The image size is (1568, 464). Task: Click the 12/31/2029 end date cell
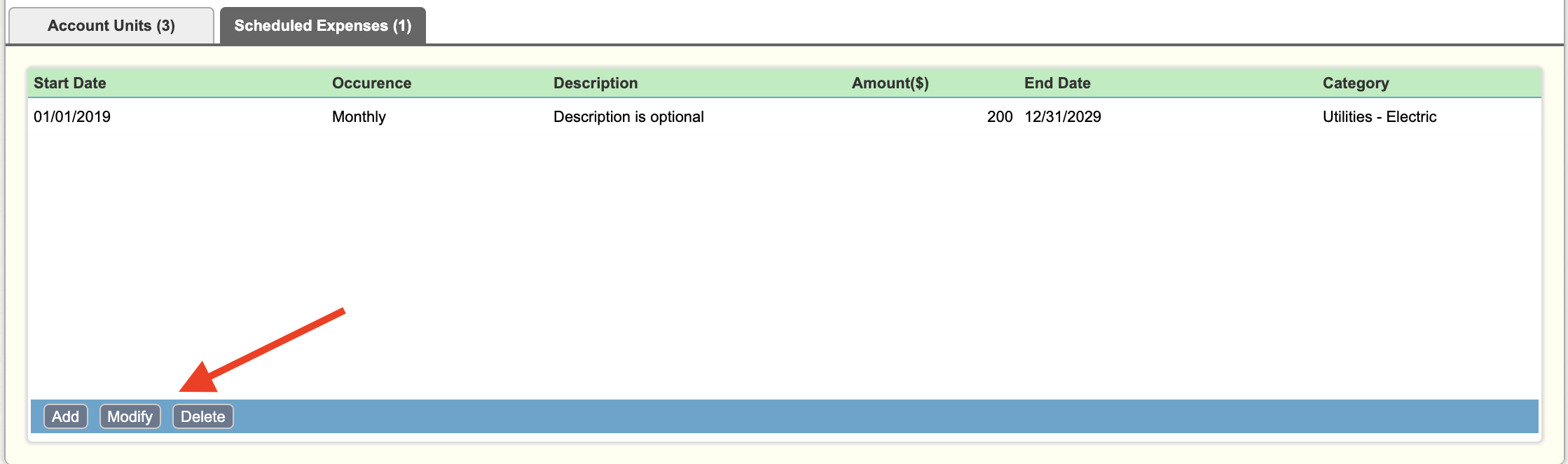point(1063,116)
